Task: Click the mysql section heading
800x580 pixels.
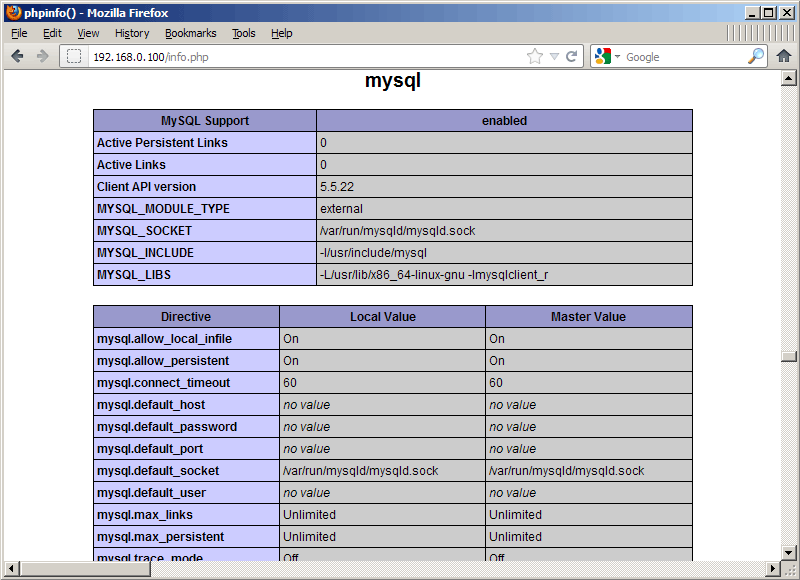Action: pos(393,81)
